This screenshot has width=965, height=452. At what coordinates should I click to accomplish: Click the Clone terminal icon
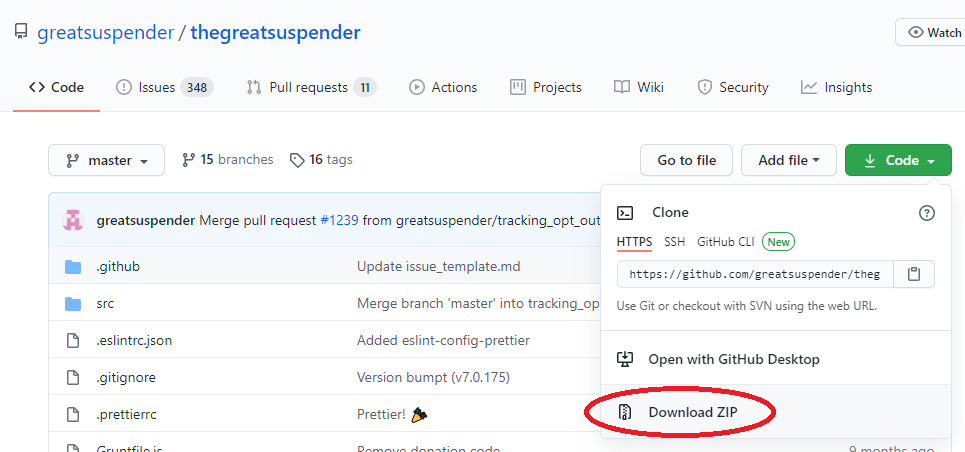coord(625,213)
